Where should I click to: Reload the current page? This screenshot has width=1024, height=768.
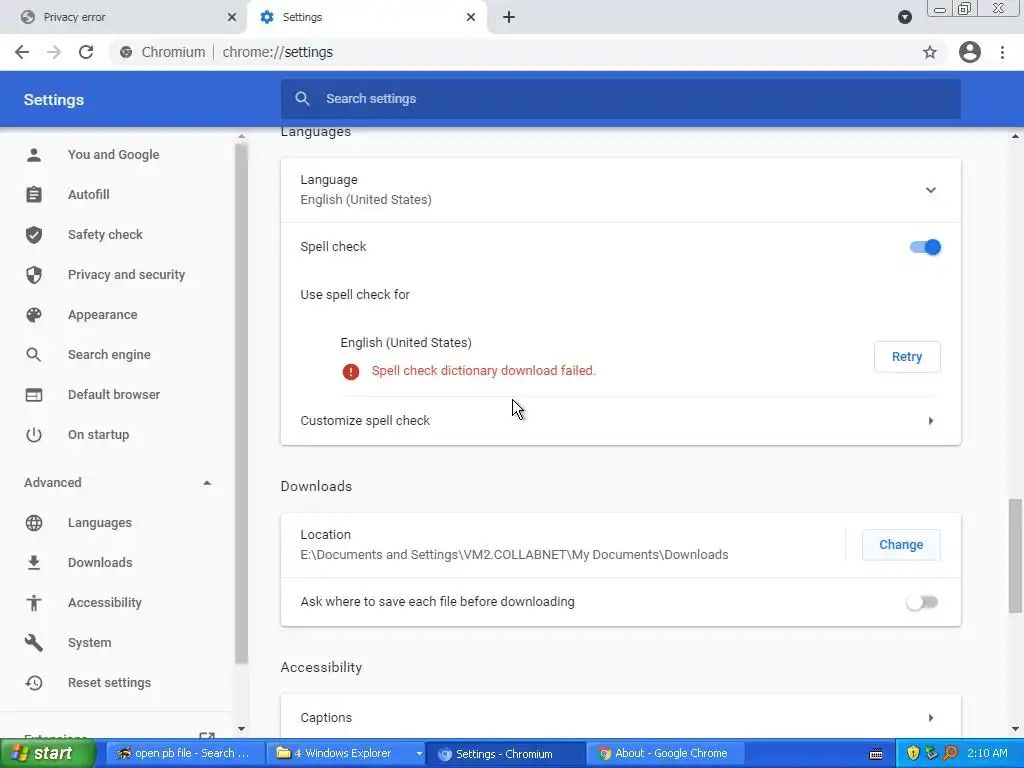(86, 52)
